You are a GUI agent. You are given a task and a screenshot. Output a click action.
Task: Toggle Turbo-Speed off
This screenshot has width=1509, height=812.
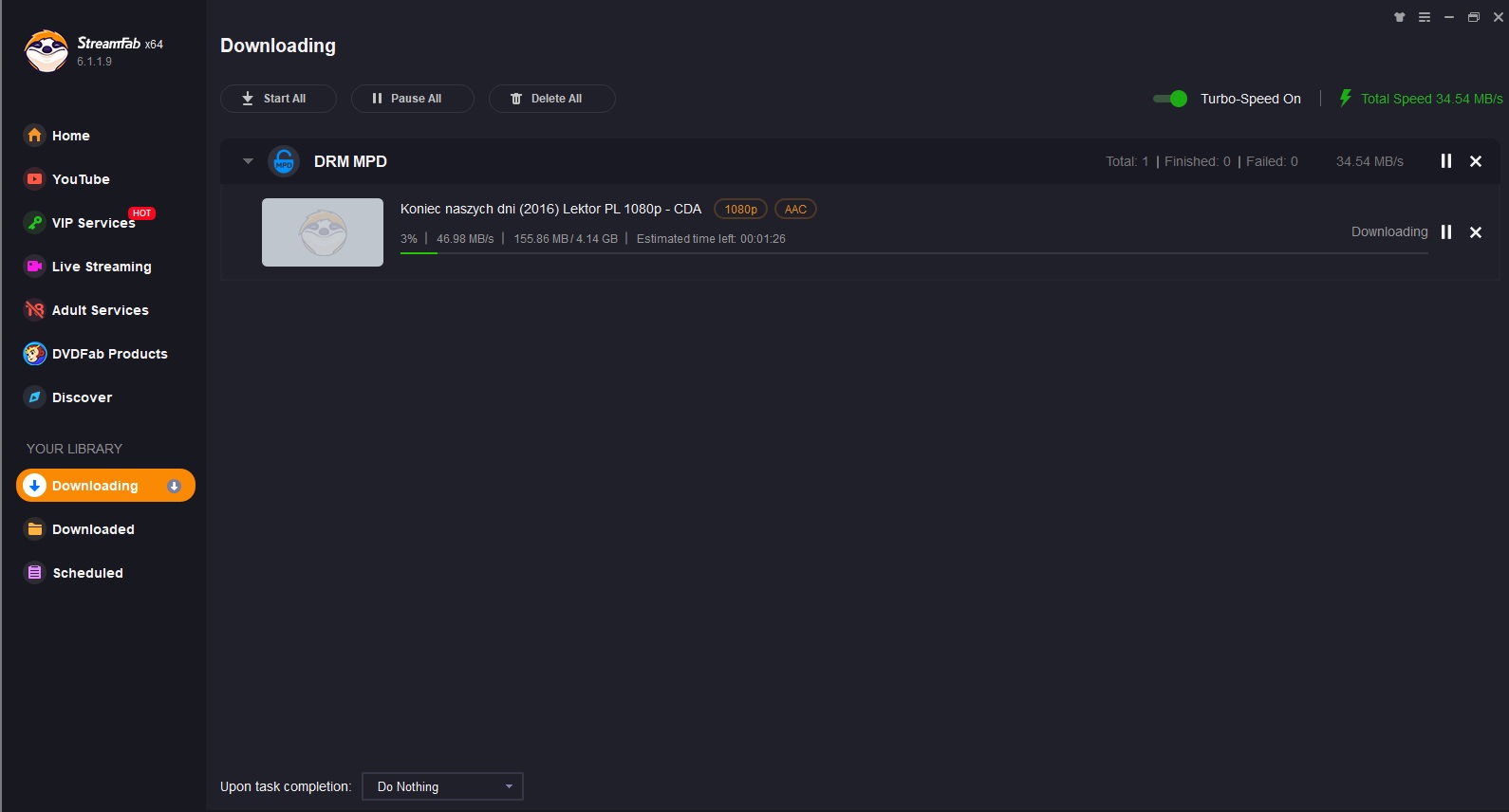(1170, 99)
